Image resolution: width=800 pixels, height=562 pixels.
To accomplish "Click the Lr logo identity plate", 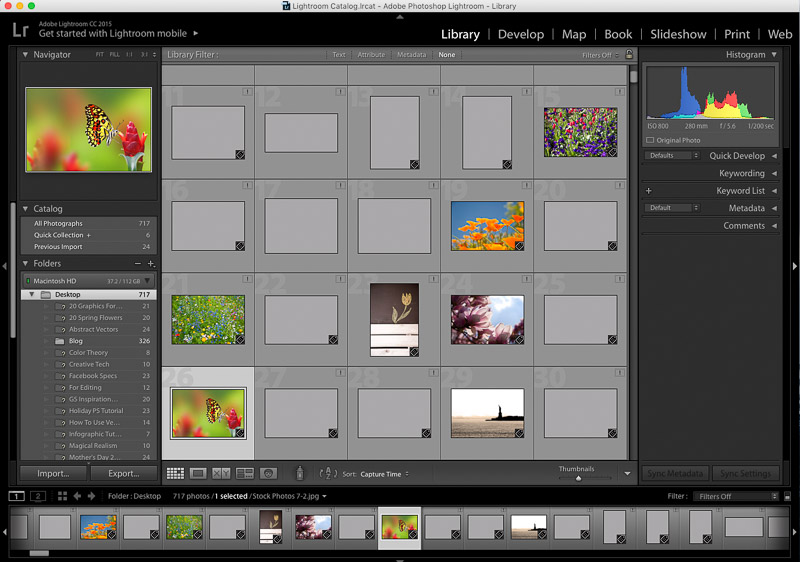I will [x=20, y=30].
